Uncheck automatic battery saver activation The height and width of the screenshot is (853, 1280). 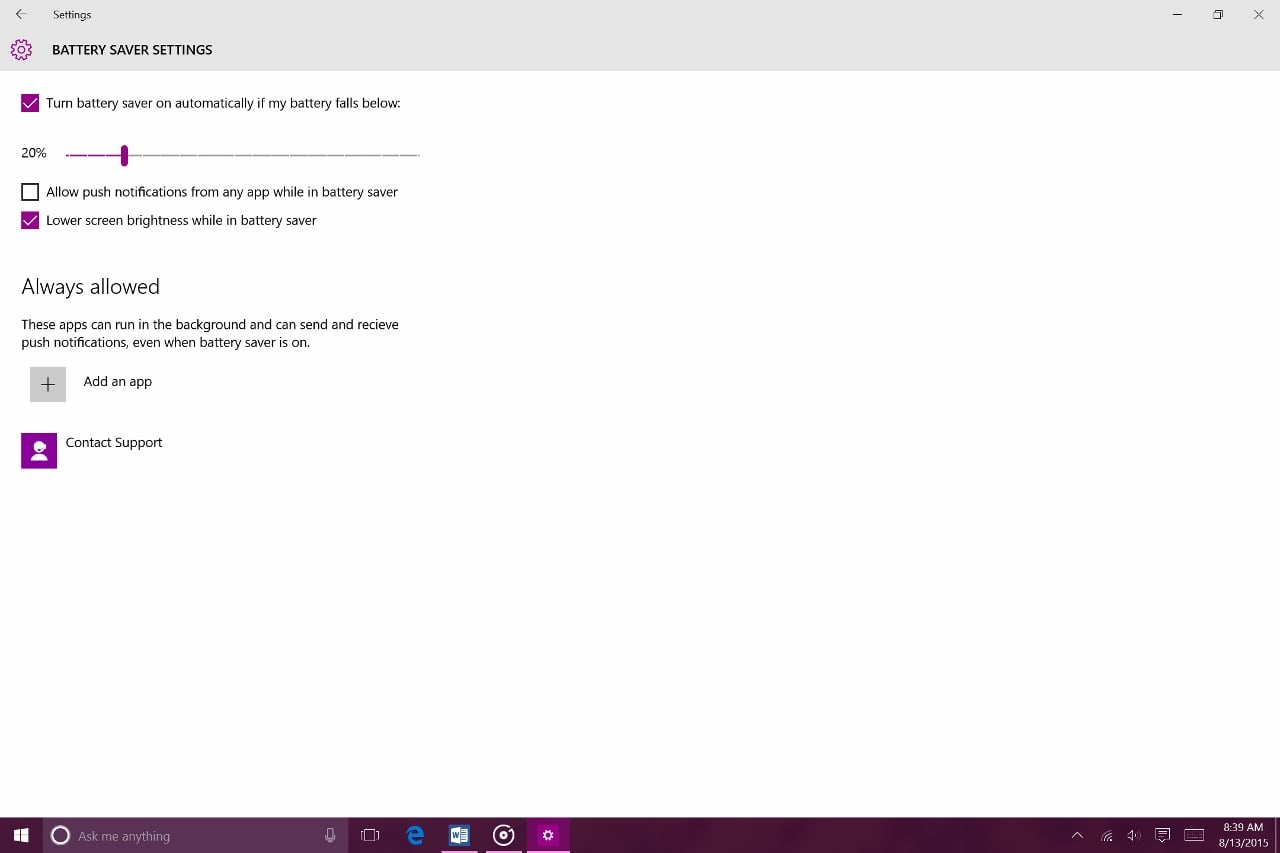pos(29,102)
